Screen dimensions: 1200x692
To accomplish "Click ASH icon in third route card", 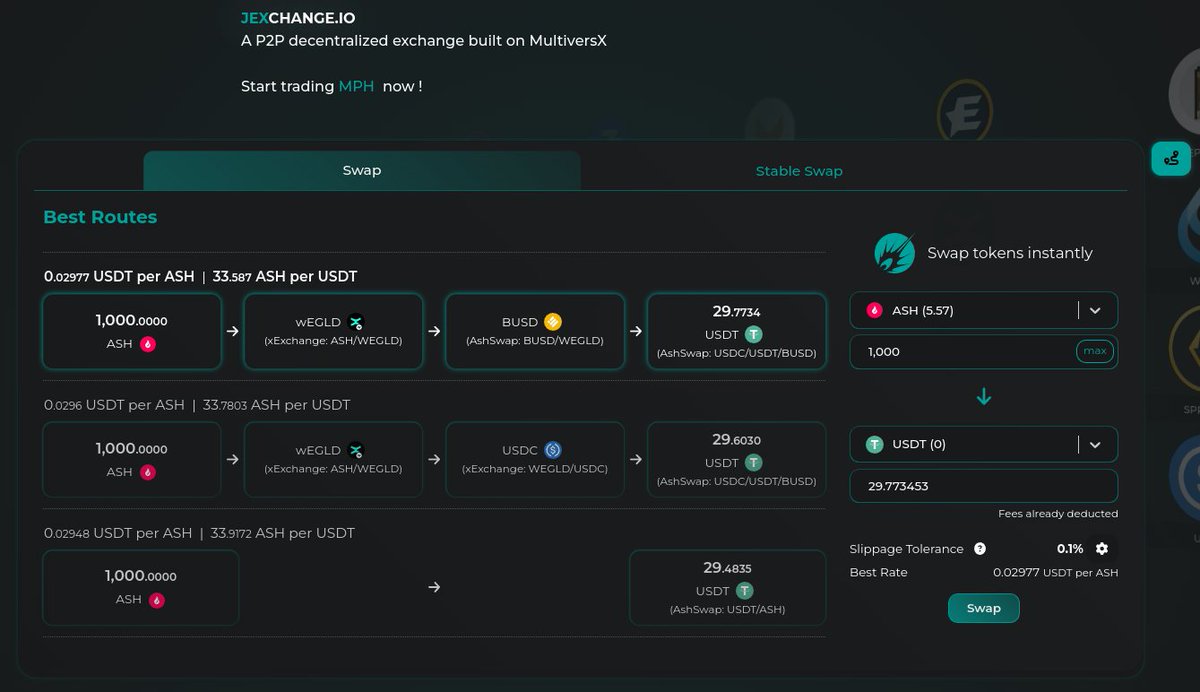I will coord(157,600).
